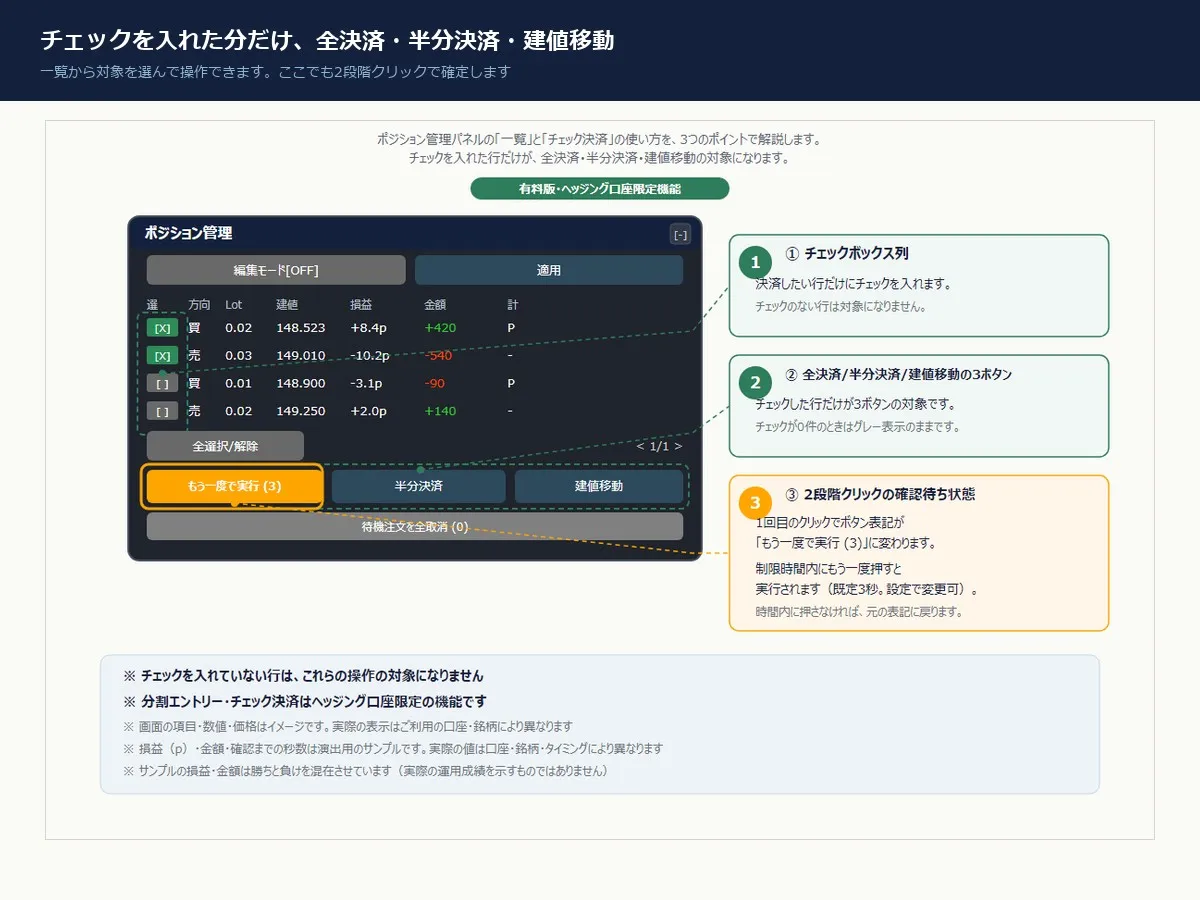Viewport: 1200px width, 900px height.
Task: Click the ポジション管理 panel title
Action: tap(188, 233)
